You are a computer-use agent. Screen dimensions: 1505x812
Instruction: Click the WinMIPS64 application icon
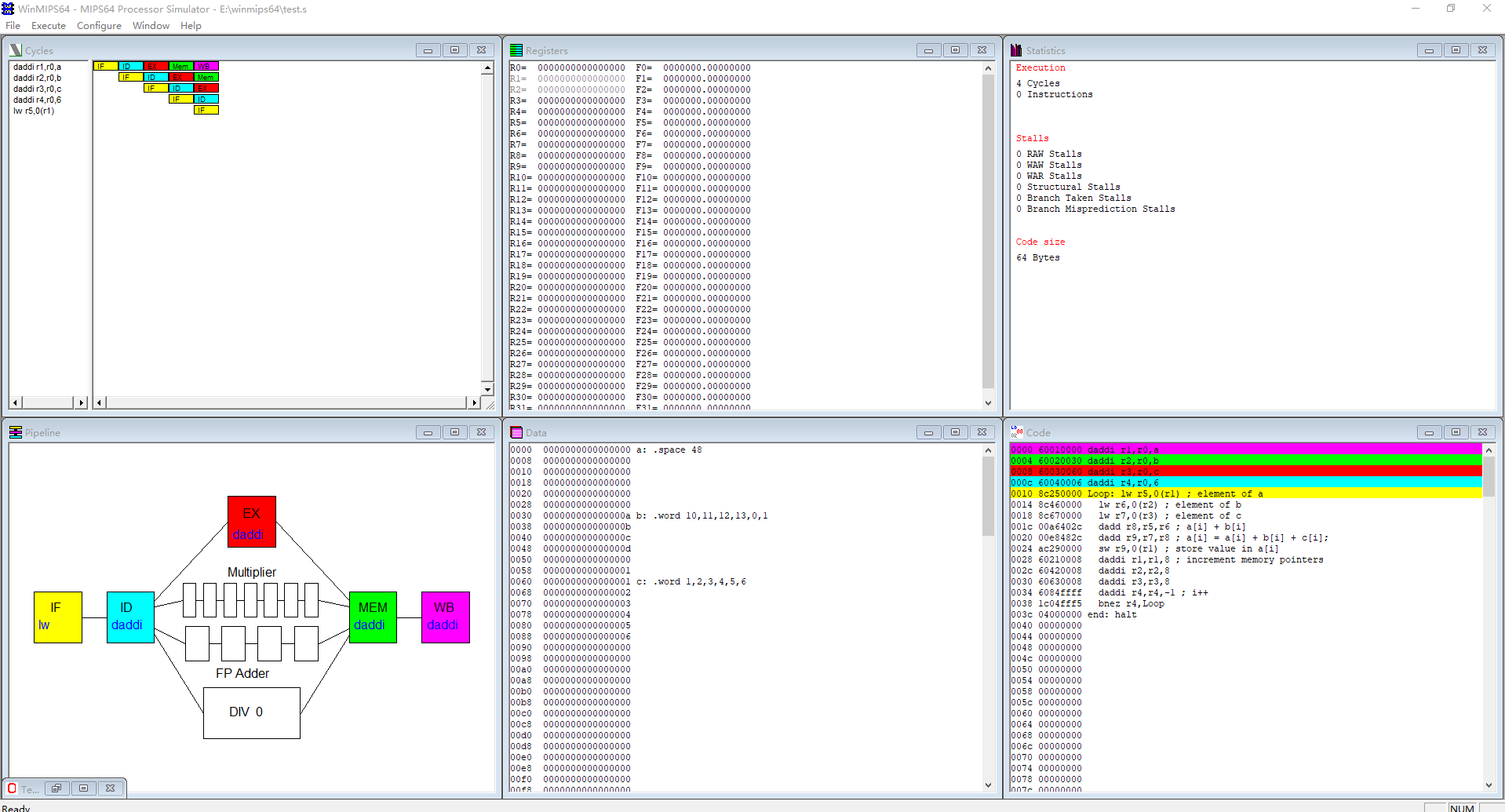pos(8,9)
